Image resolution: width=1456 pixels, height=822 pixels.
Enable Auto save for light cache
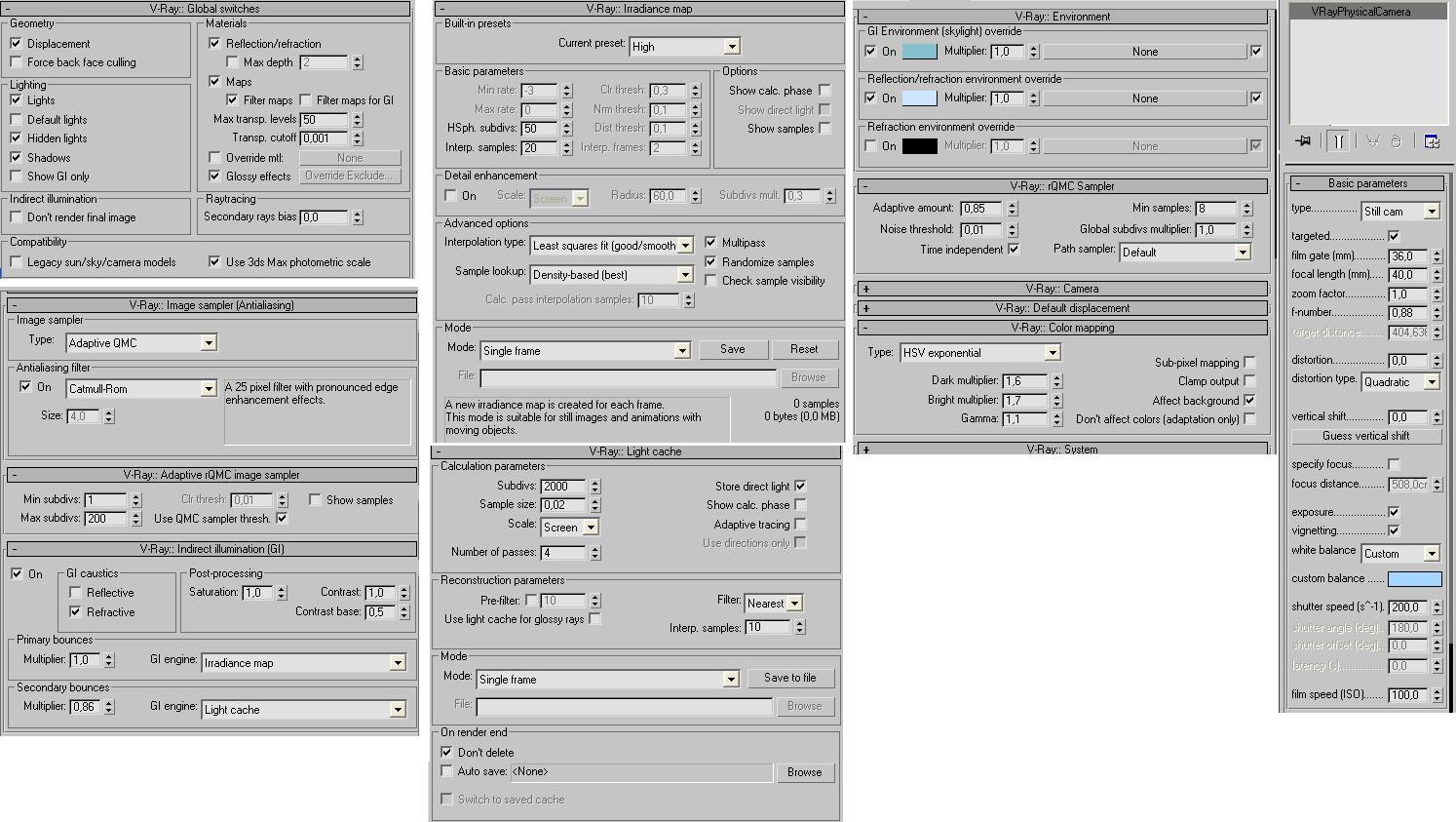pos(446,771)
